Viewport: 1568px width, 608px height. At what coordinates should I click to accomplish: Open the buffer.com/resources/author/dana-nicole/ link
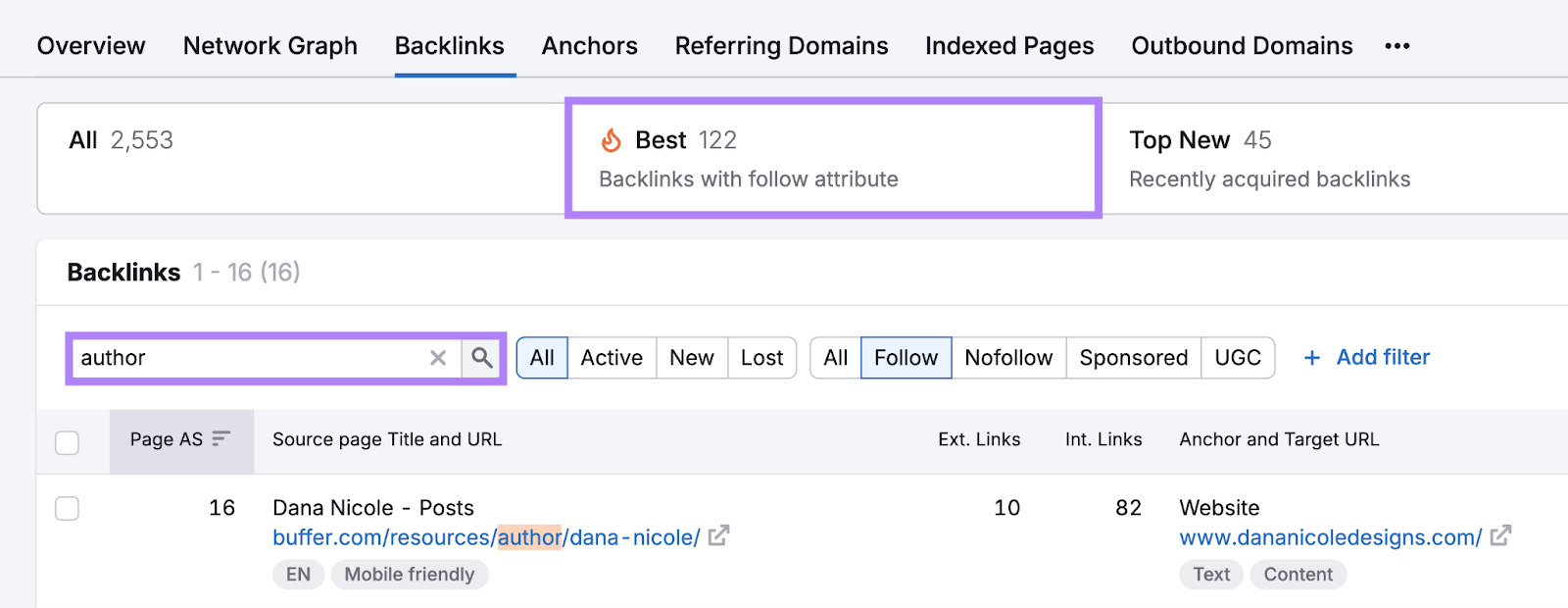[486, 537]
